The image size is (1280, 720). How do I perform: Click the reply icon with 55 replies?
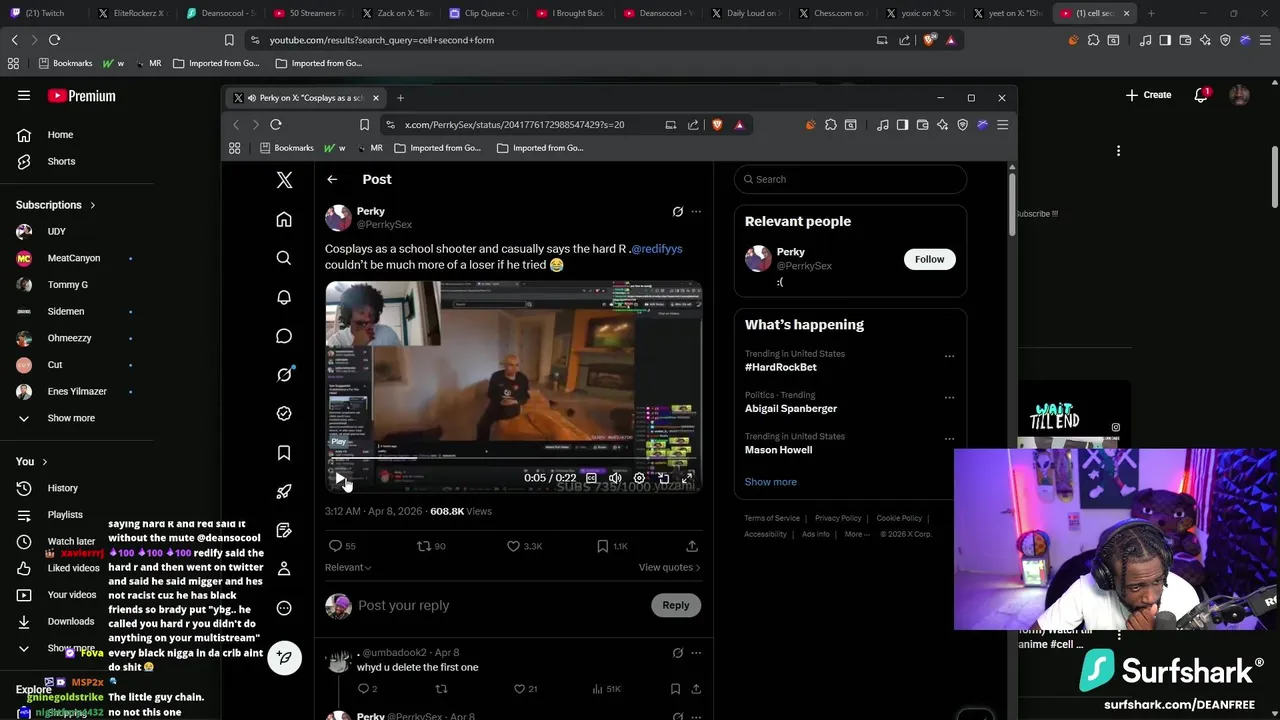click(335, 546)
